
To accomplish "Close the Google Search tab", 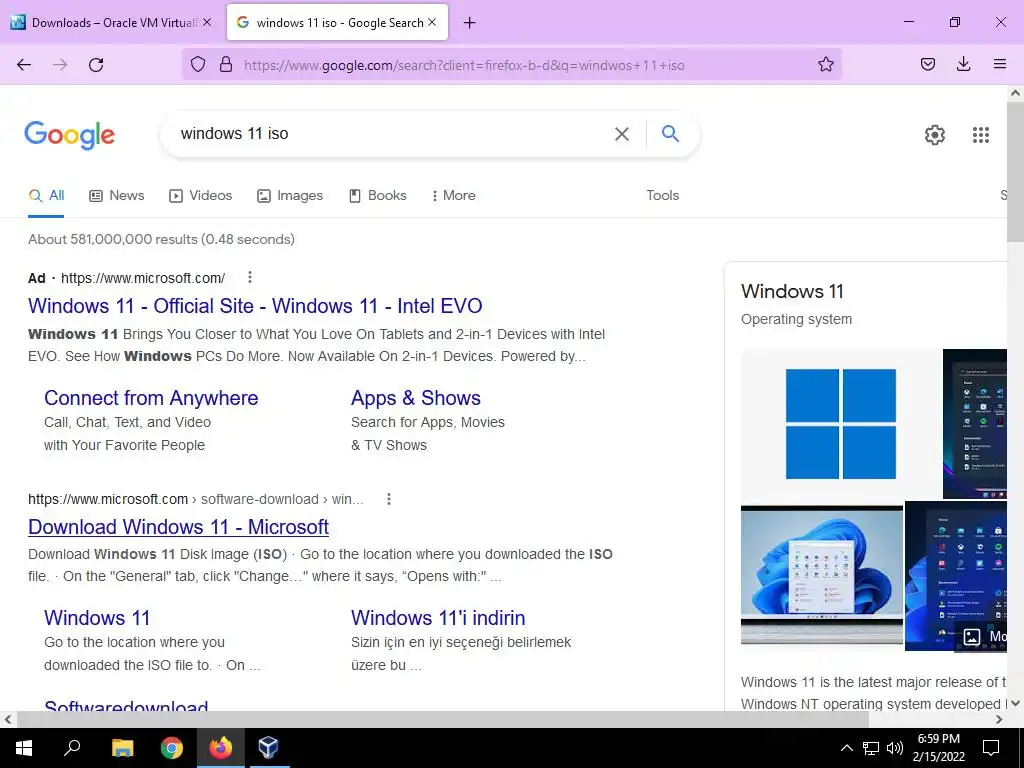I will (x=432, y=22).
